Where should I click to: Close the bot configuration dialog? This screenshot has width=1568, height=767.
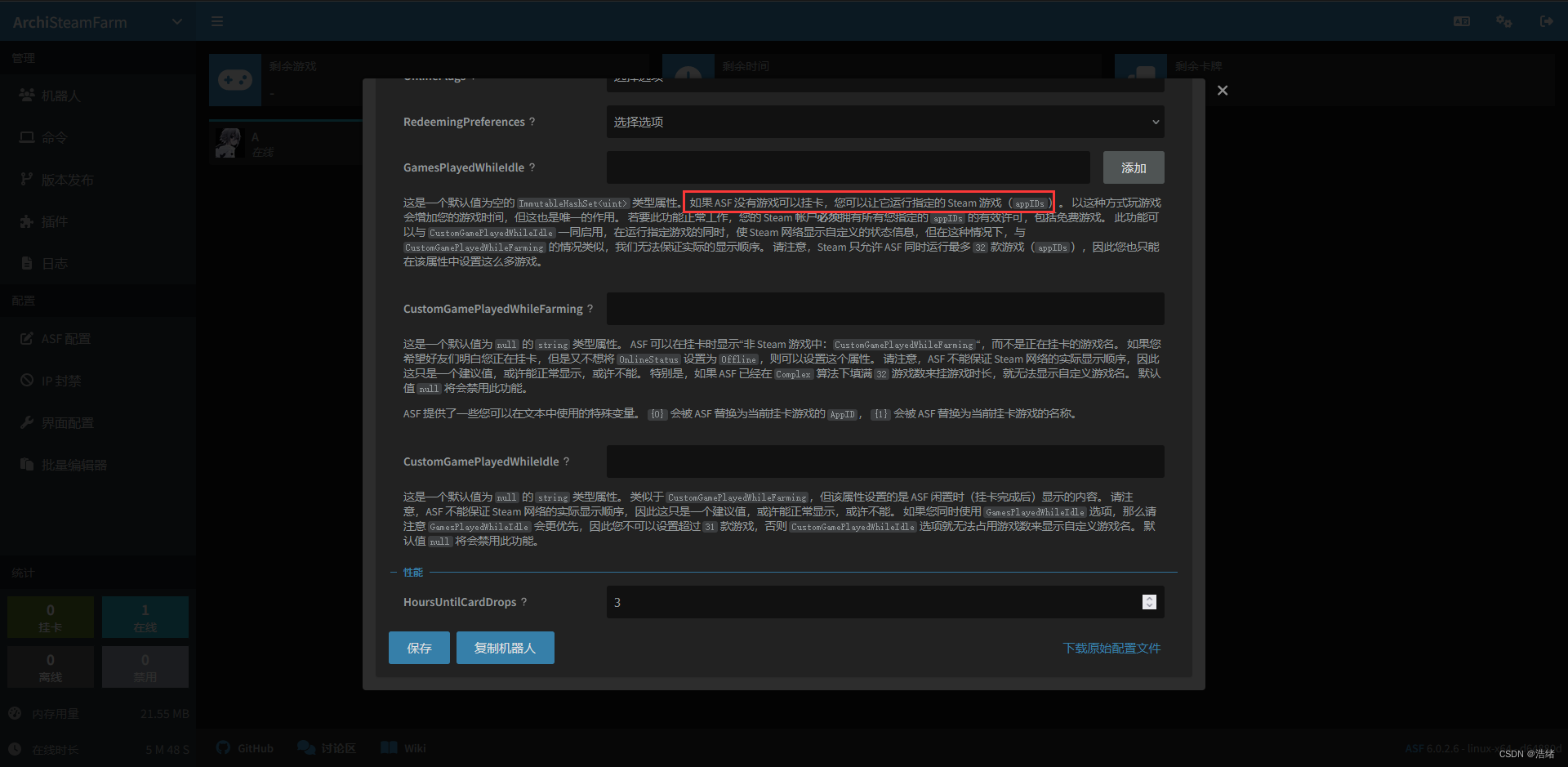1222,91
